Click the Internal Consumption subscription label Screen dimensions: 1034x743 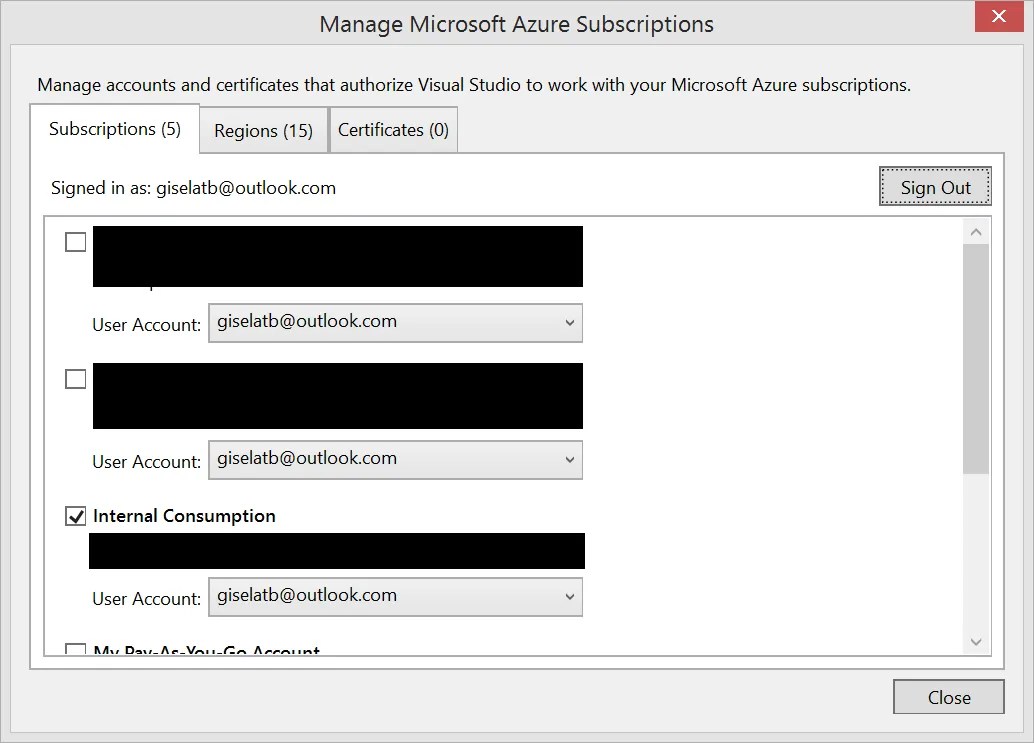click(185, 516)
